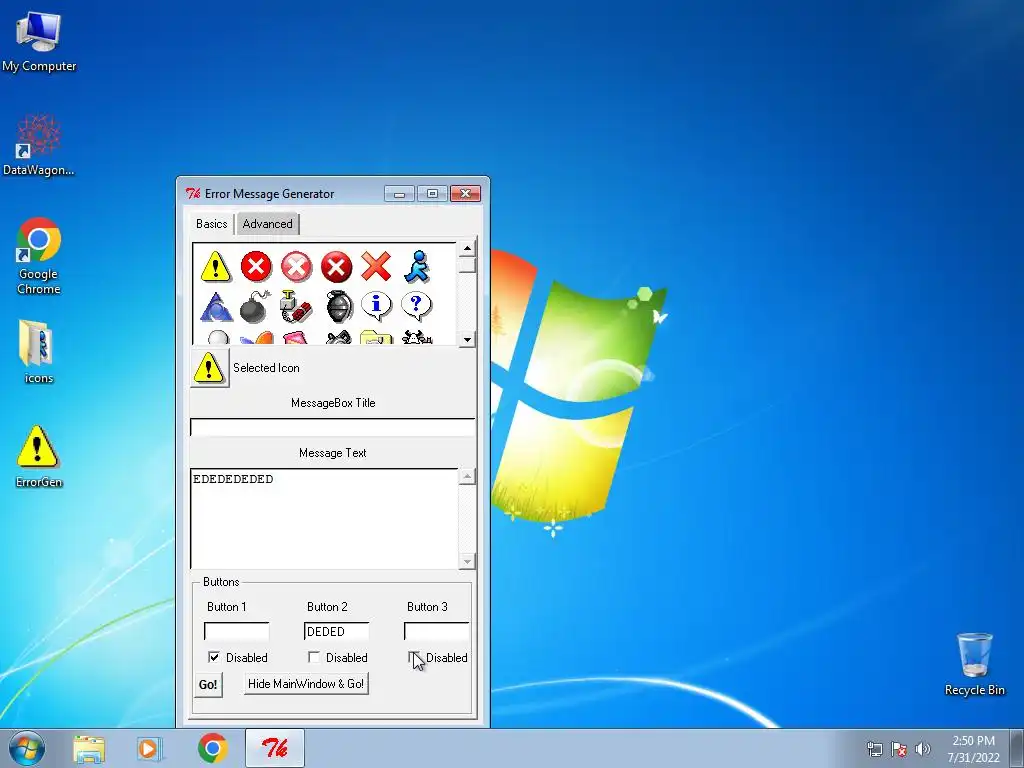The width and height of the screenshot is (1024, 768).
Task: Select the gray raccoon-like icon in the bottom row
Action: [x=338, y=338]
